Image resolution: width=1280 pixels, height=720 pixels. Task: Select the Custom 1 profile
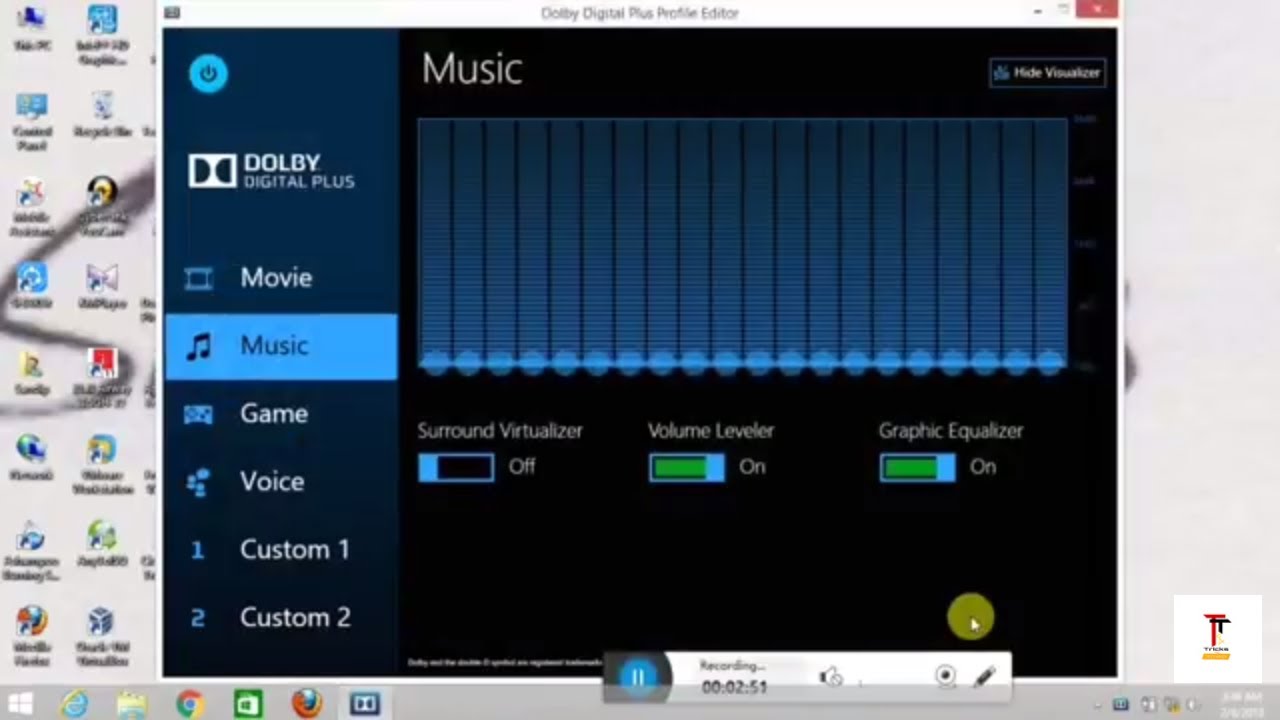[x=281, y=550]
